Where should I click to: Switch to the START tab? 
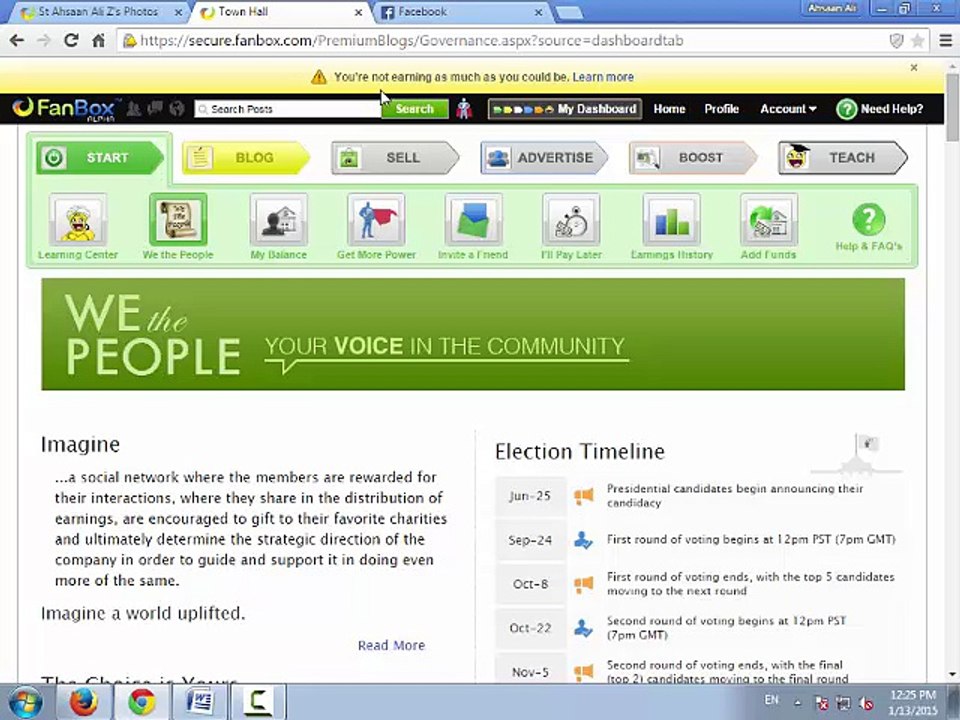click(x=100, y=157)
